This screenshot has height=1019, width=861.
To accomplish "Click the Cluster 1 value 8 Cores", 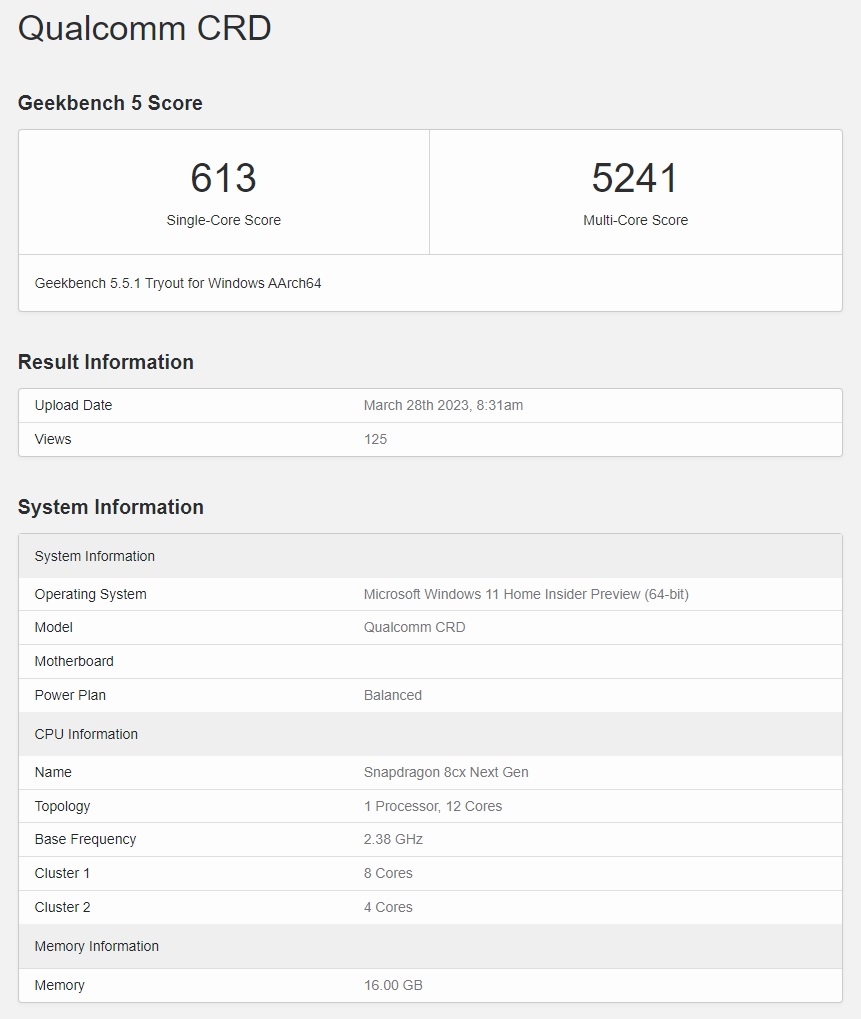I will (x=388, y=873).
